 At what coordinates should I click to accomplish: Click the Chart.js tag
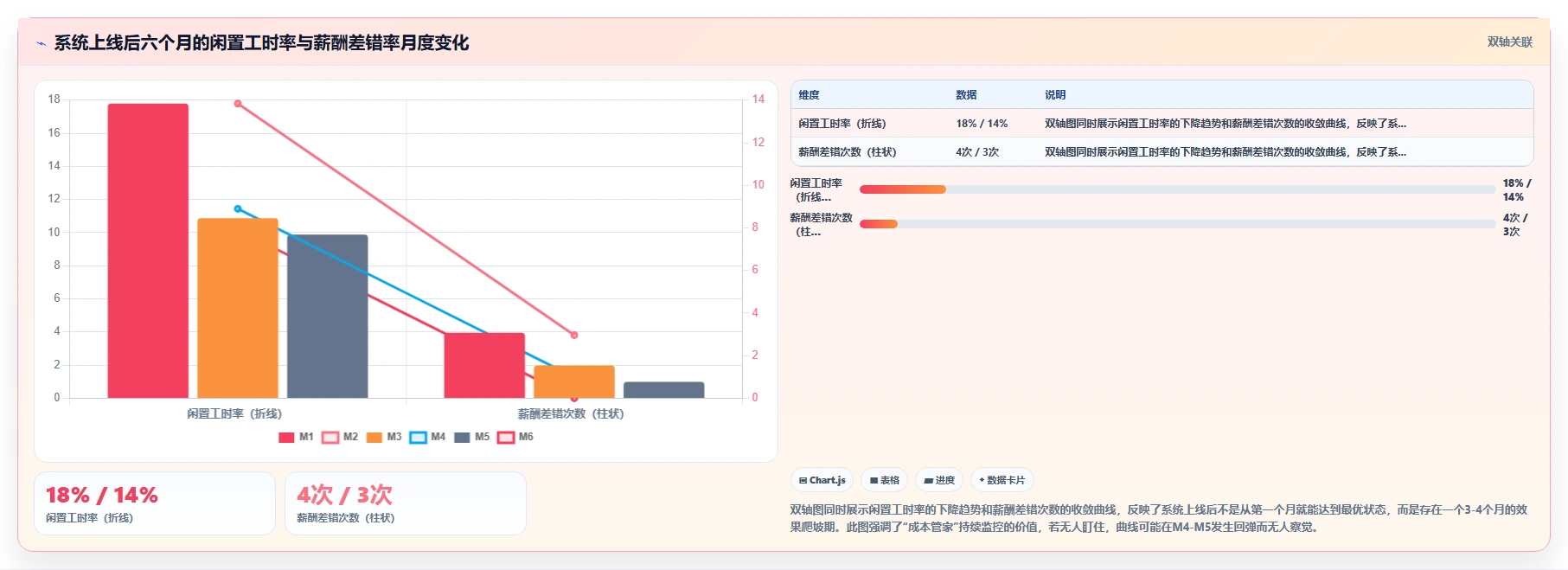[822, 480]
